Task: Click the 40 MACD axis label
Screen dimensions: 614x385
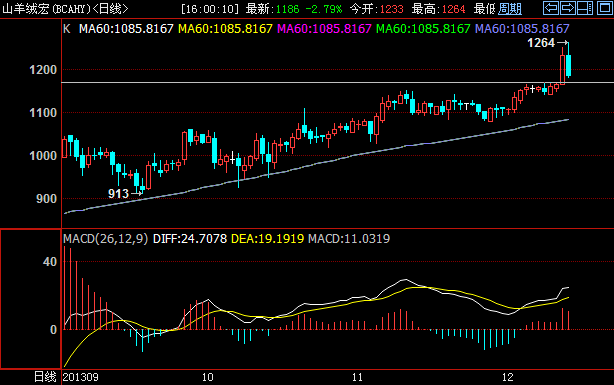Action: click(x=50, y=262)
